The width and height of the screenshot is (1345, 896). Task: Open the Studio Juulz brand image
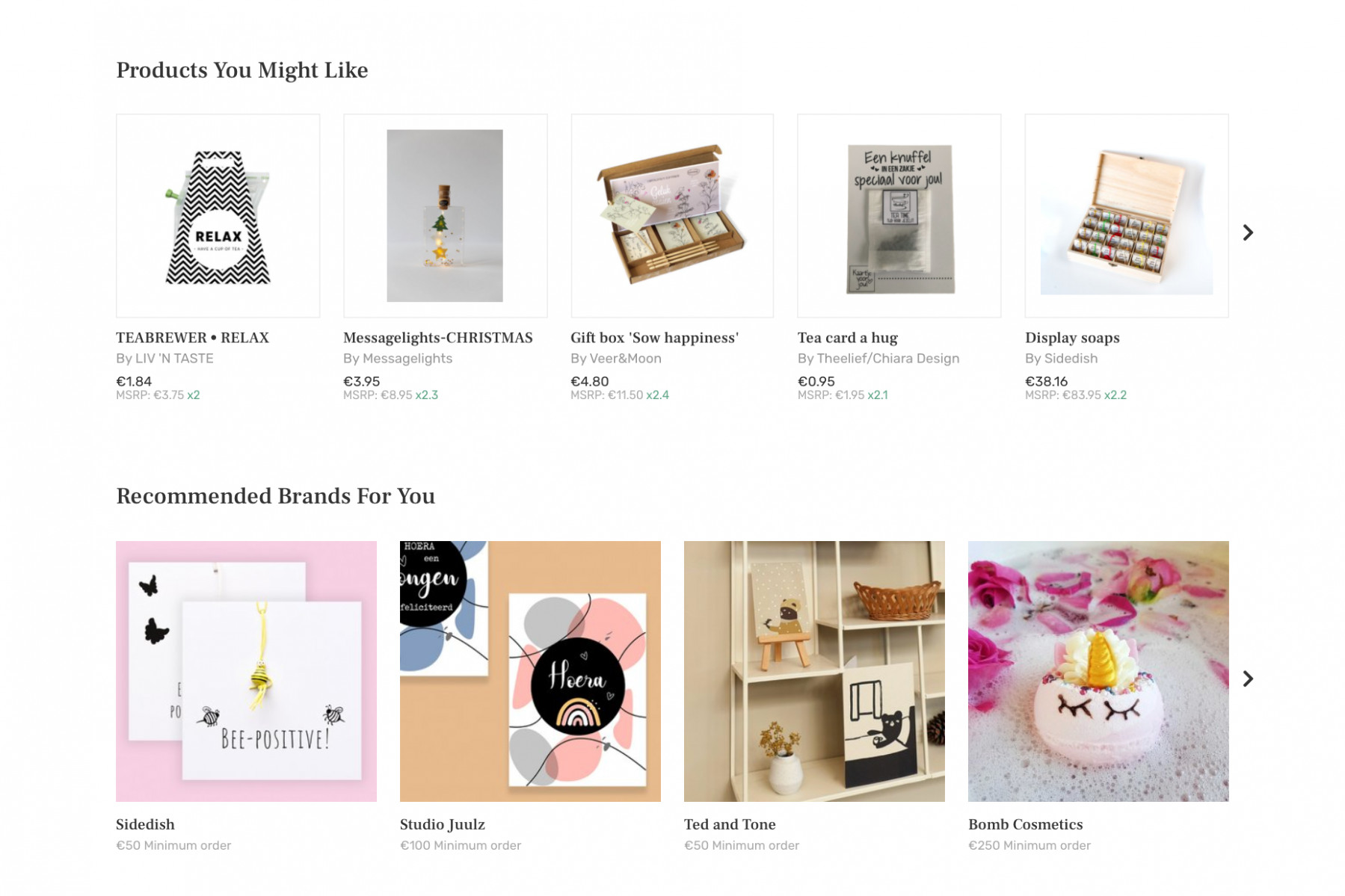[530, 671]
